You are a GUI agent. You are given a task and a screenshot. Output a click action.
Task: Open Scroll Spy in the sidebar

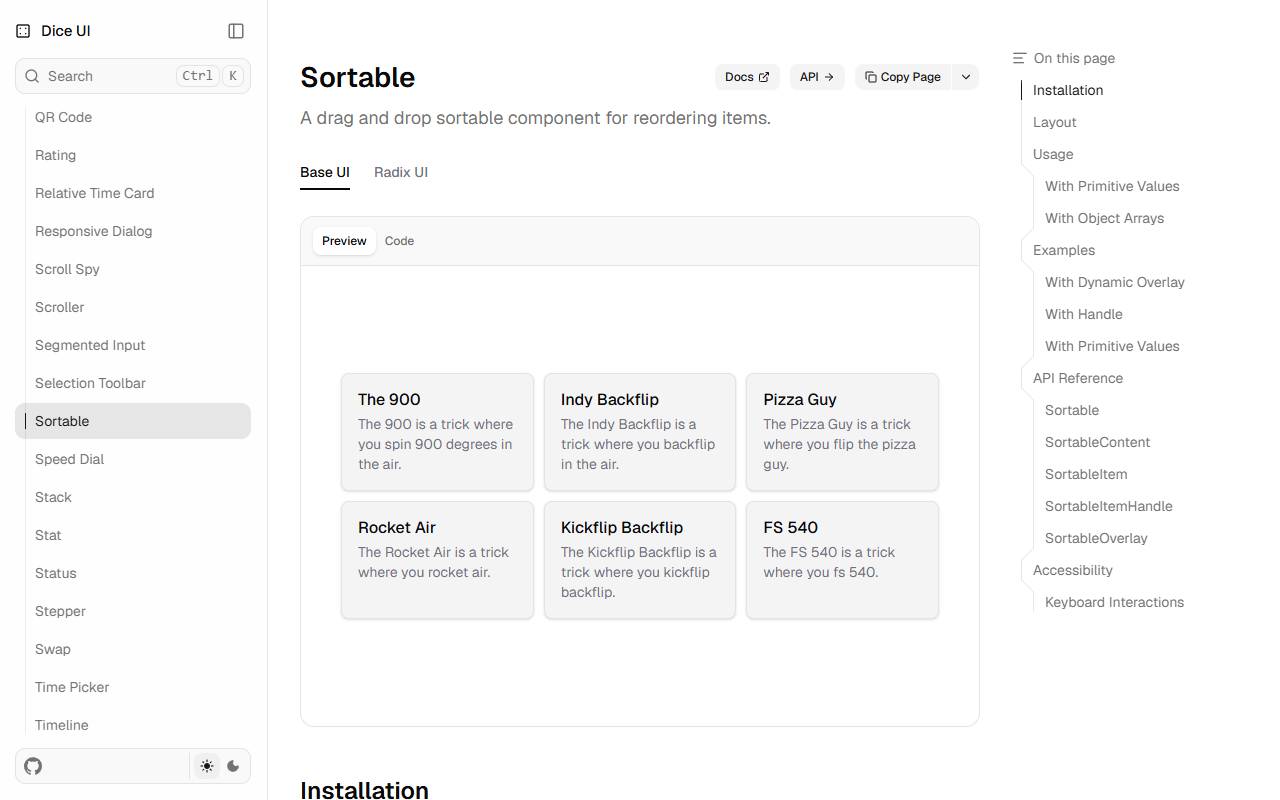[133, 269]
